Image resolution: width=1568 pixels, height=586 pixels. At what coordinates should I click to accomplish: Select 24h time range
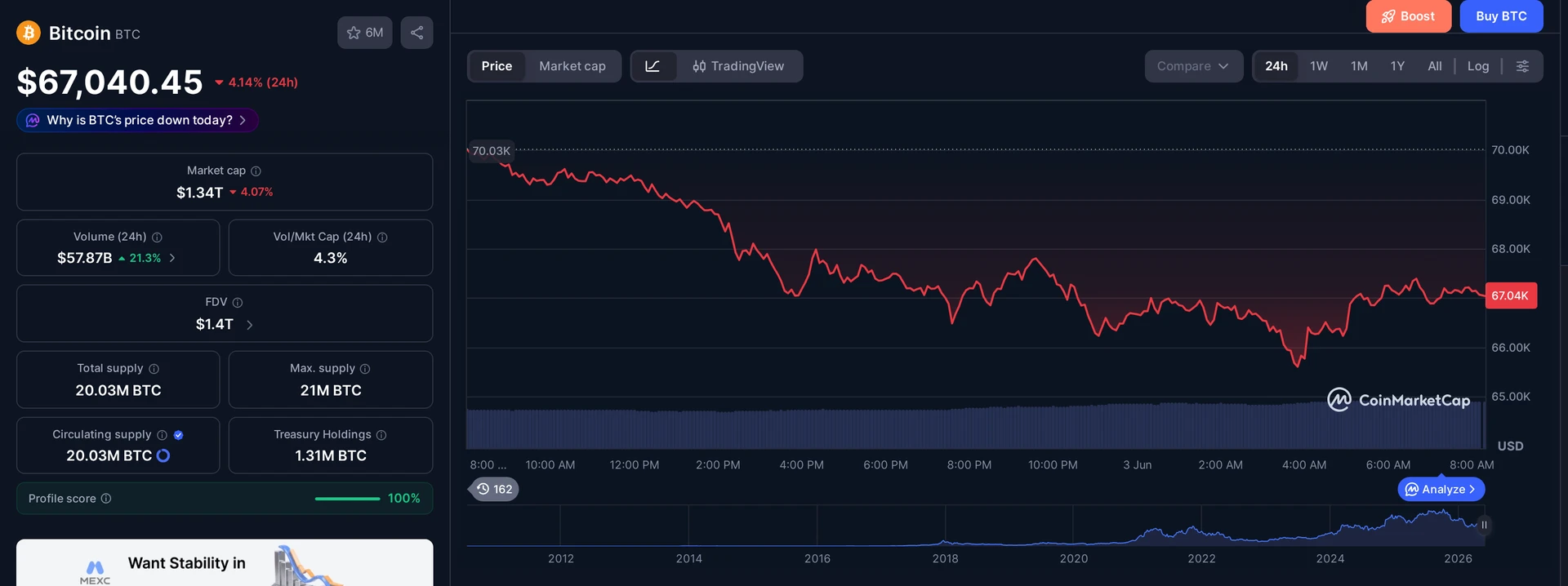click(1276, 66)
